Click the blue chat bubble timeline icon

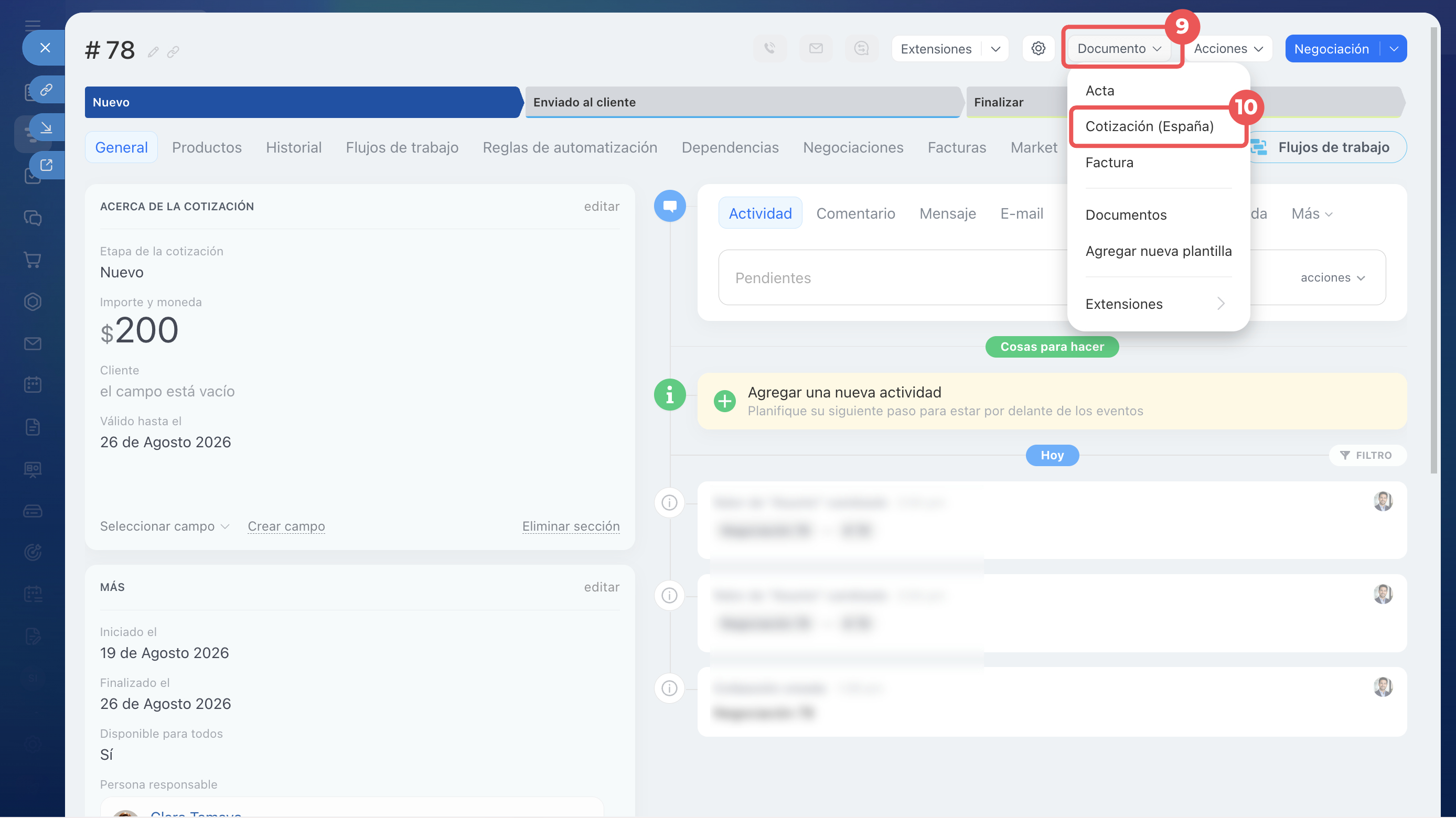[670, 206]
